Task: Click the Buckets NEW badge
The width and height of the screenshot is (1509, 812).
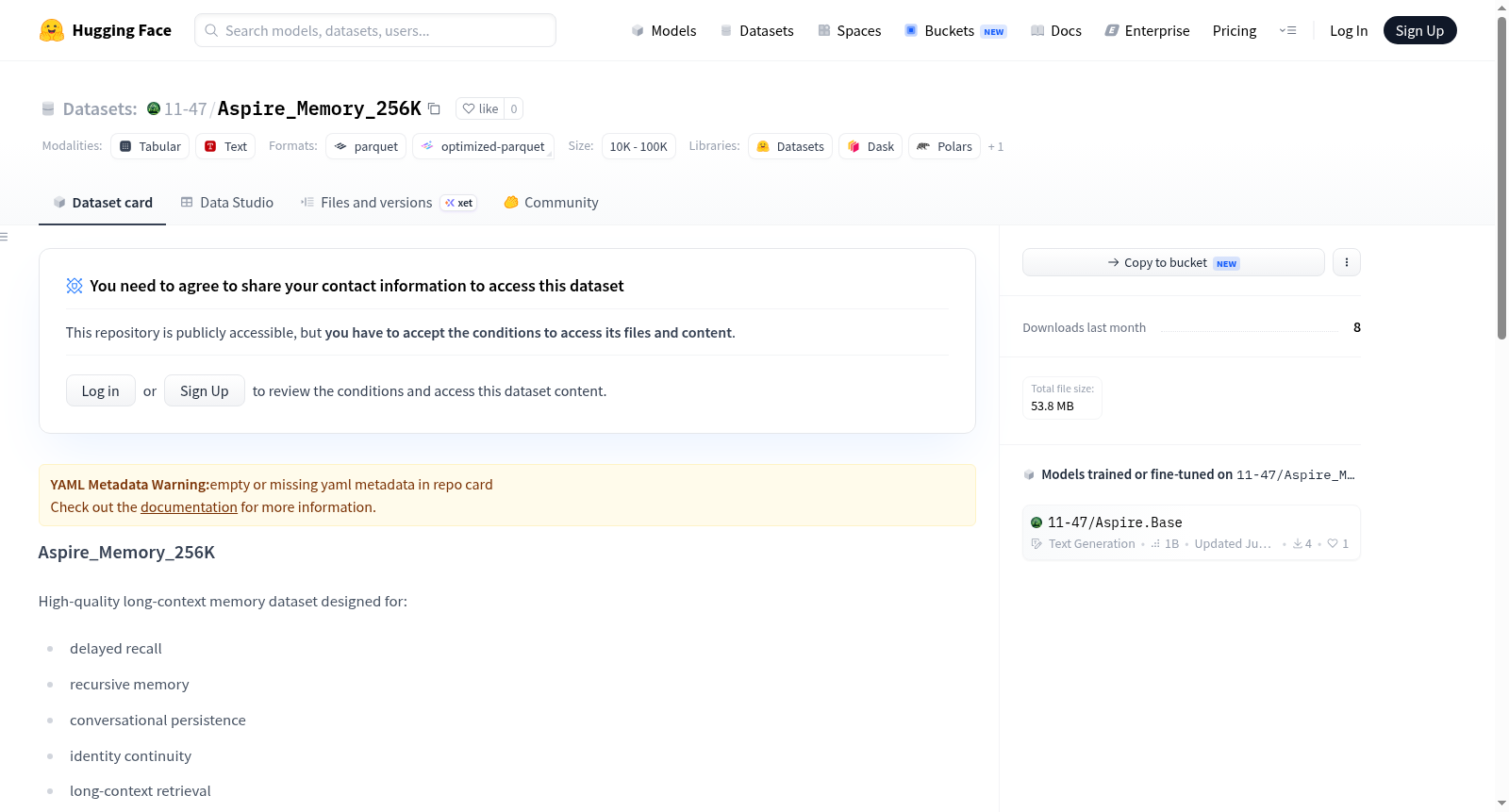Action: [x=994, y=31]
